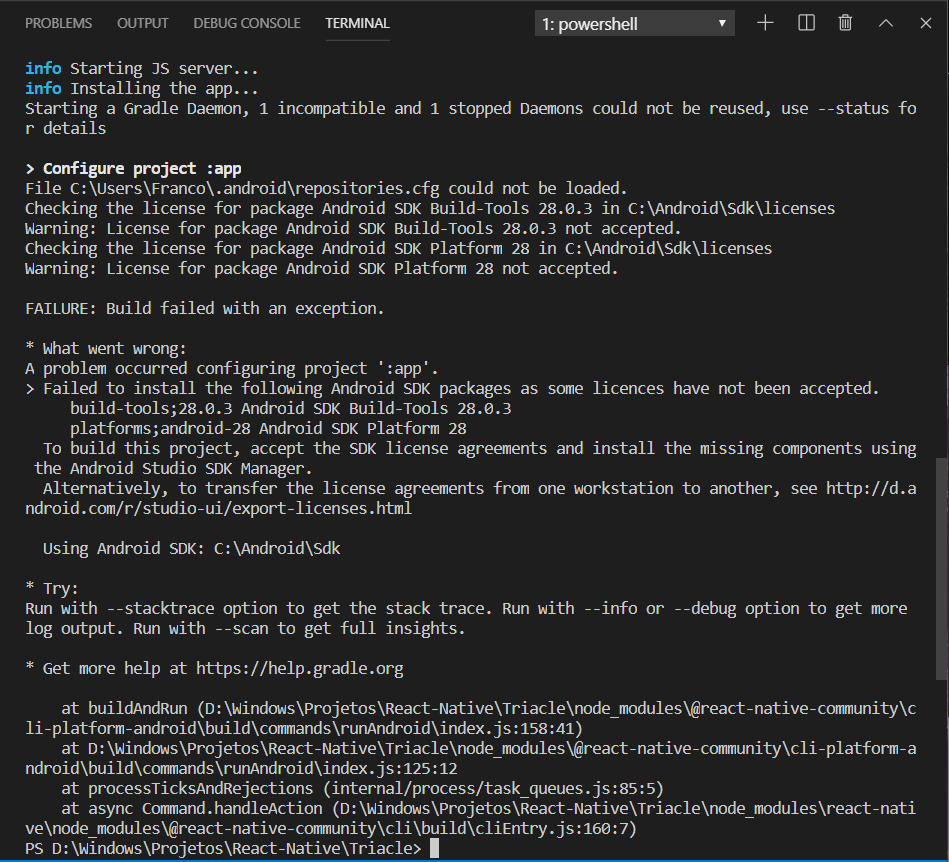Click 'at processTicksAndRejections' stack trace line
Viewport: 949px width, 862px height.
tap(363, 788)
